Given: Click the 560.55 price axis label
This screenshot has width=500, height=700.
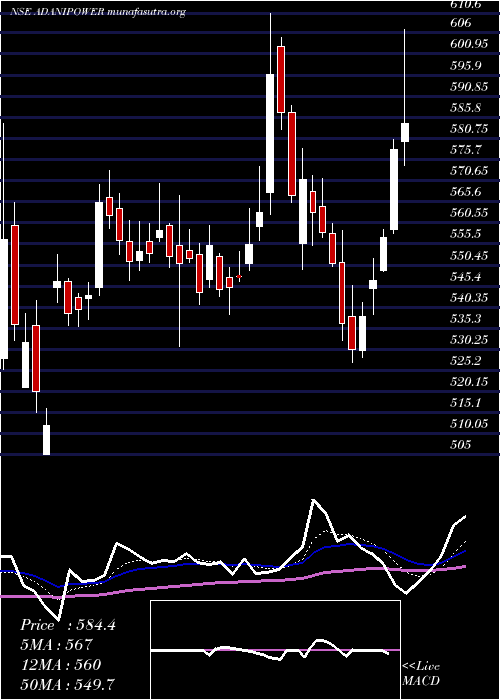Looking at the screenshot, I should [469, 213].
